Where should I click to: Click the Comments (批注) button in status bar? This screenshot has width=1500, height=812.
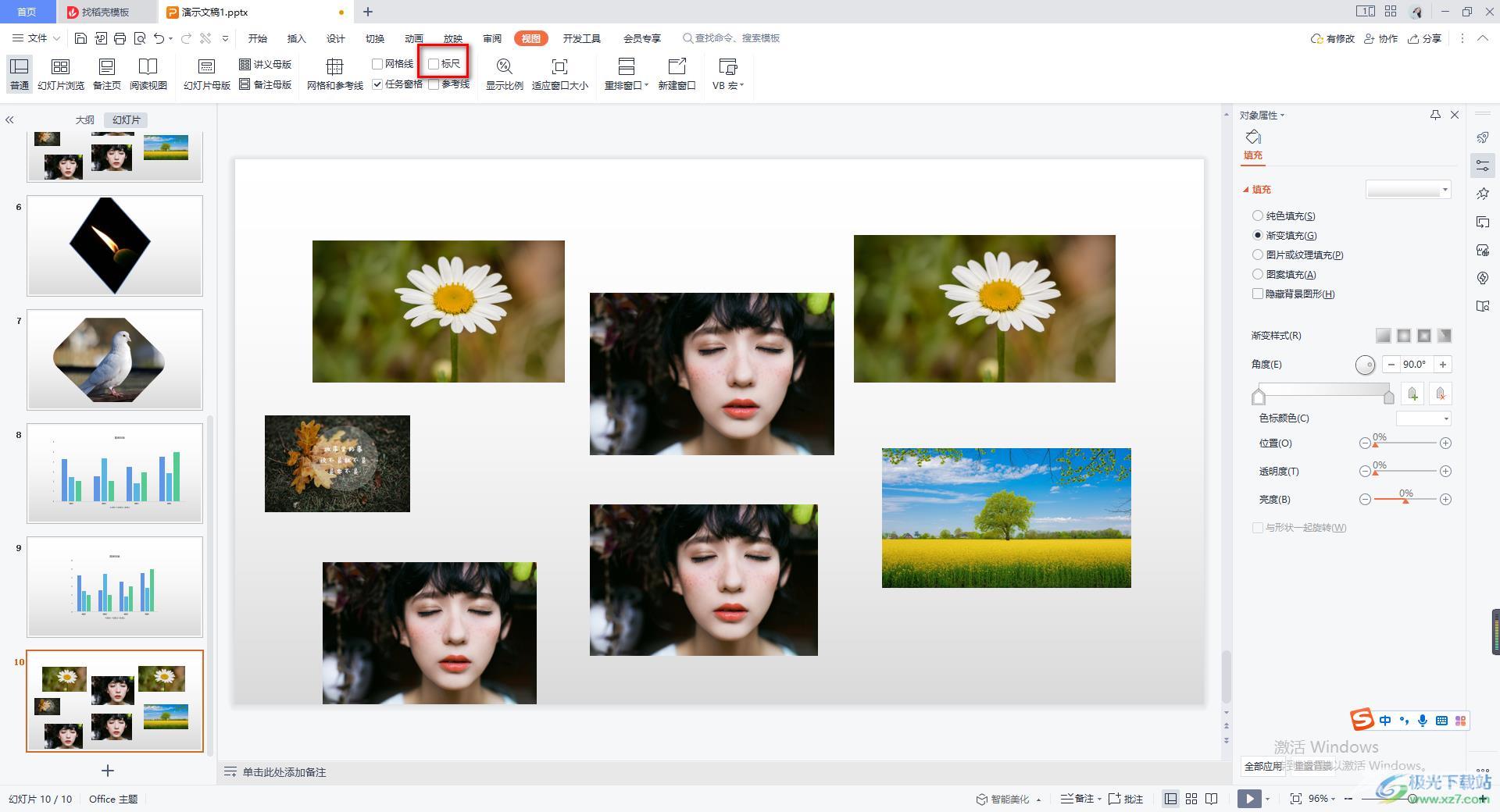[1126, 799]
